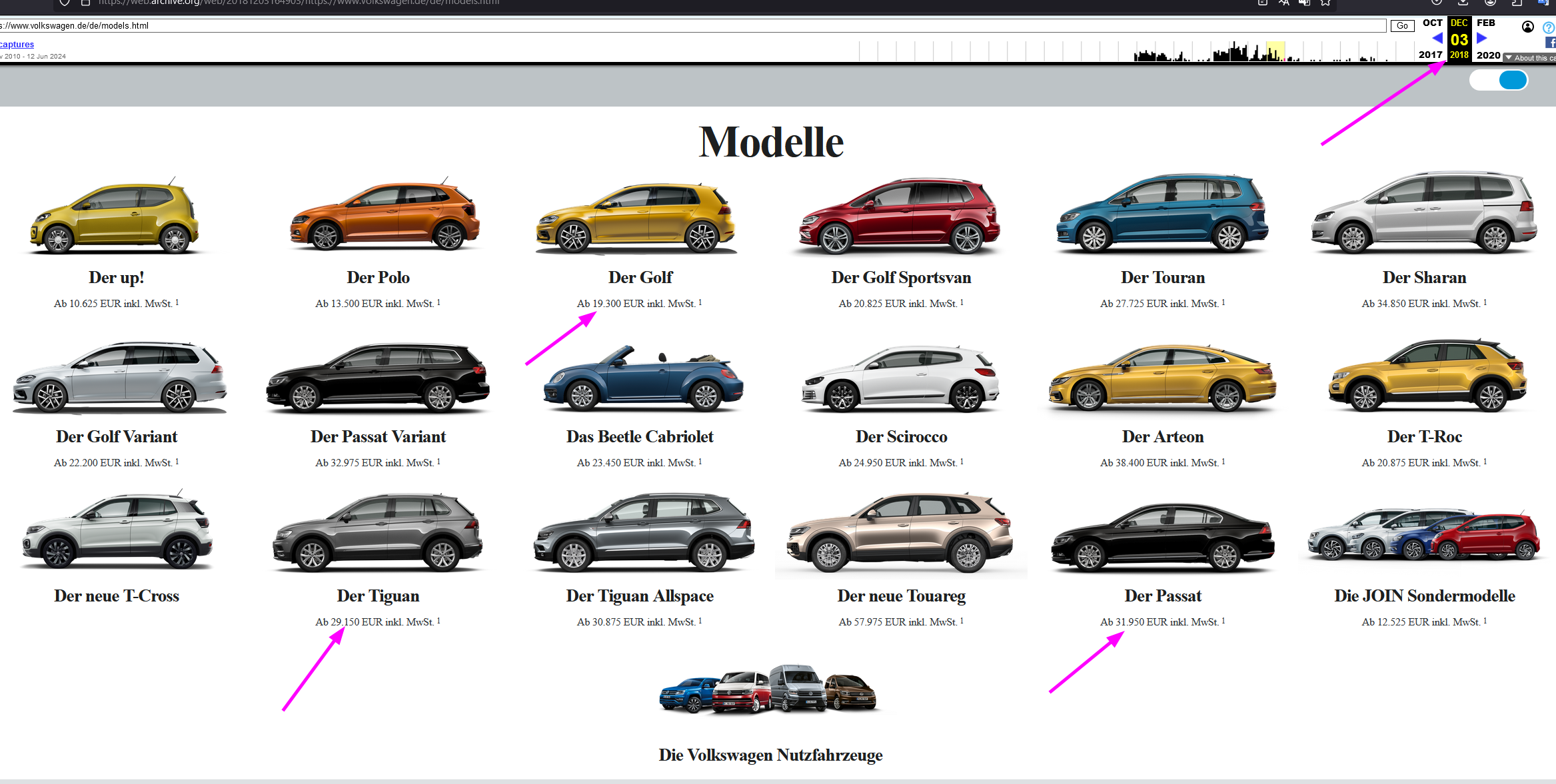
Task: Click the yellow T-Roc car image
Action: point(1427,375)
